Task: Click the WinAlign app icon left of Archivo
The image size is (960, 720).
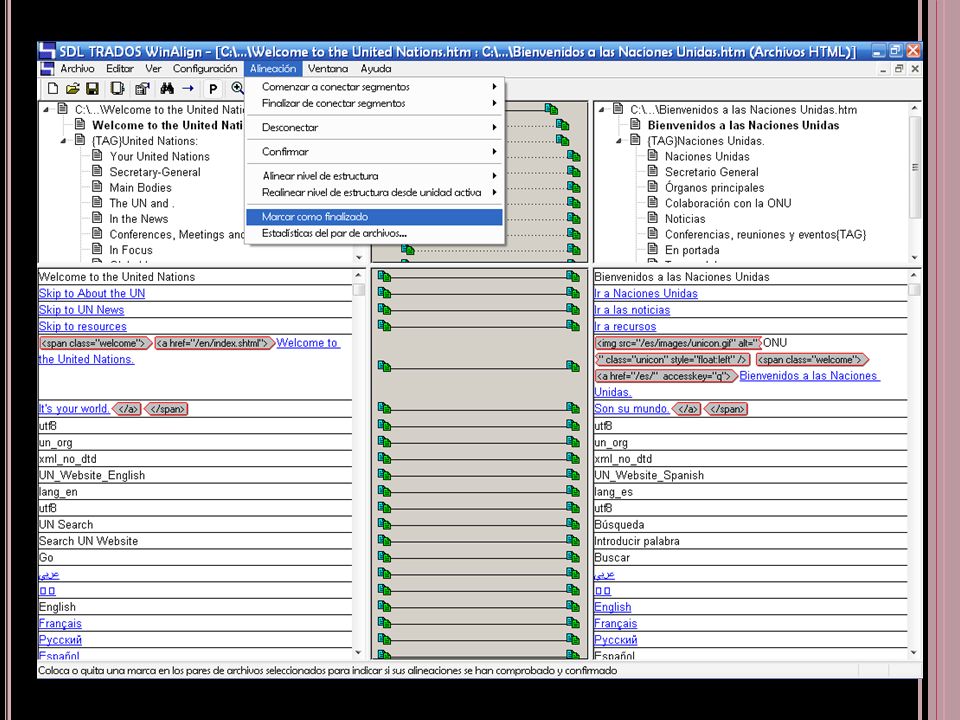Action: click(47, 69)
